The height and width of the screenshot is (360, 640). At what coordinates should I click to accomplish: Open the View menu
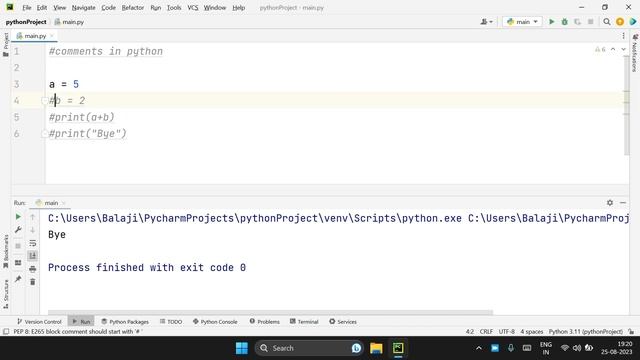tap(60, 8)
